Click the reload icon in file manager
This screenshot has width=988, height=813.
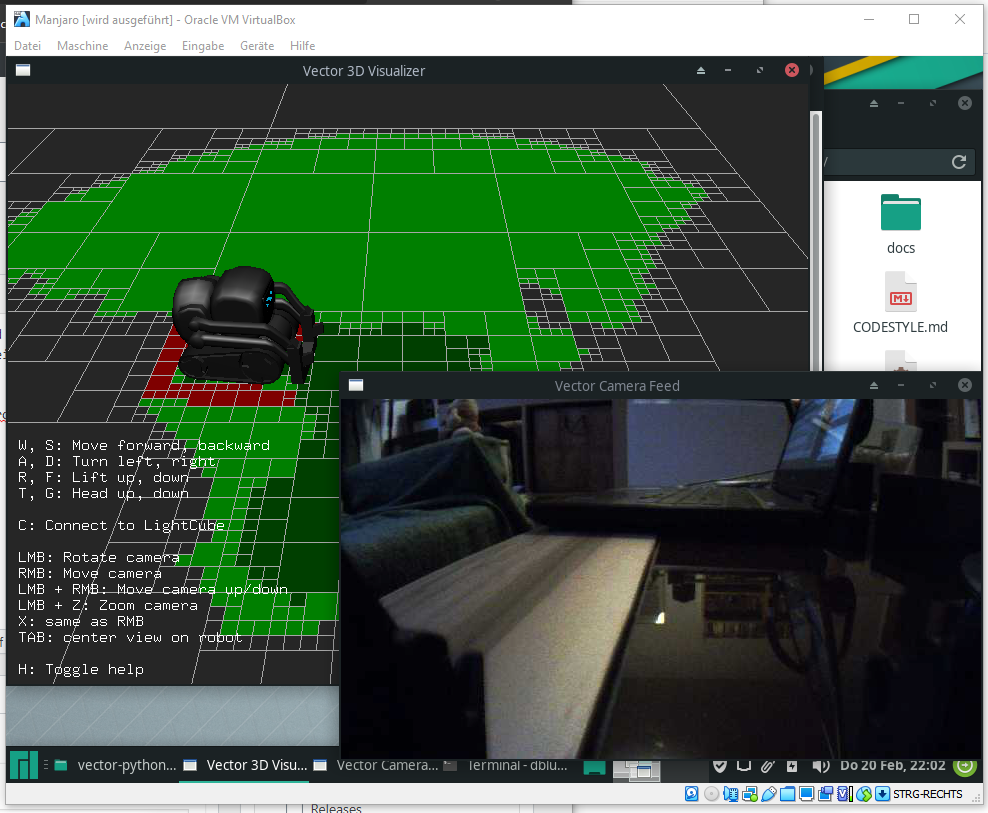click(959, 162)
